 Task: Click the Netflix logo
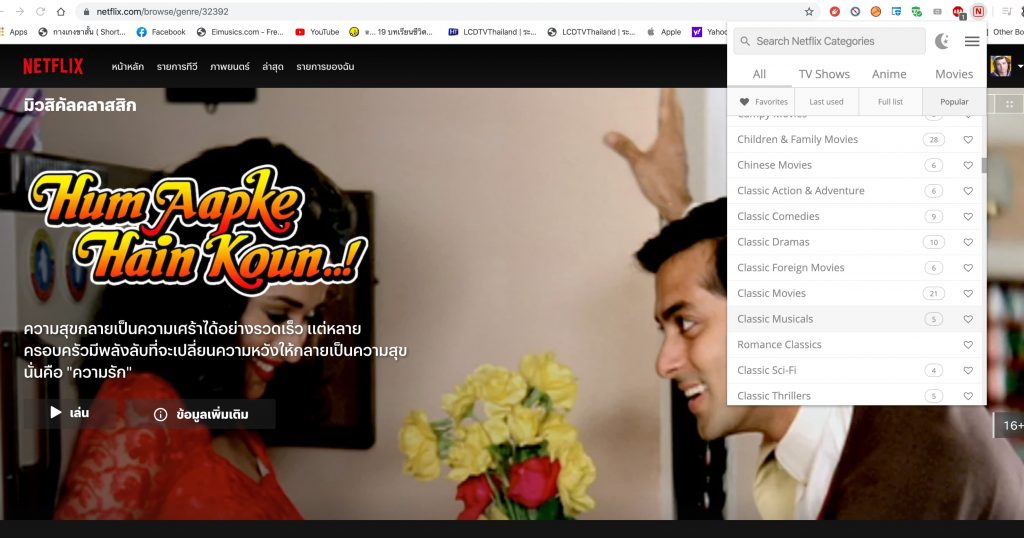53,66
